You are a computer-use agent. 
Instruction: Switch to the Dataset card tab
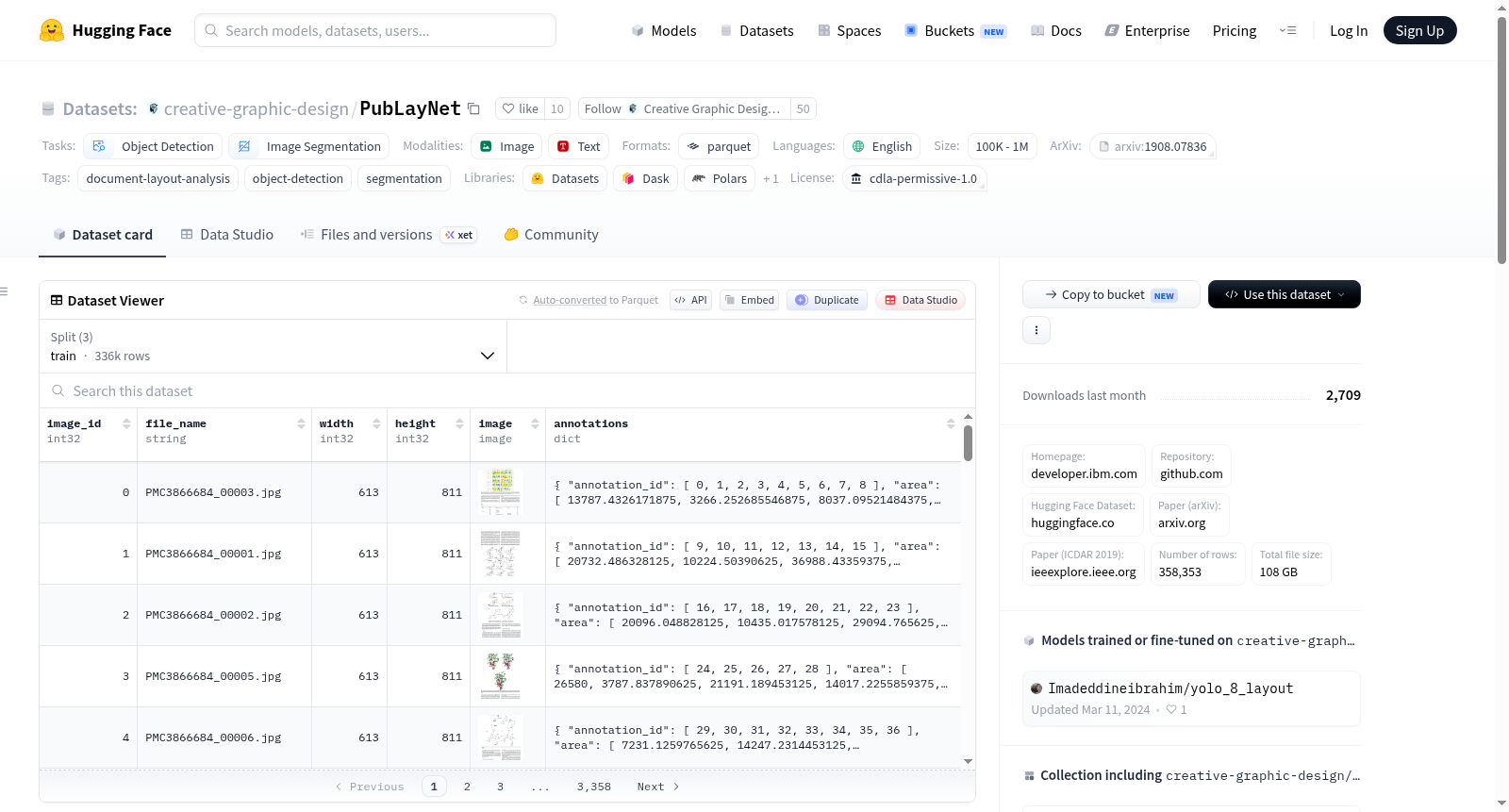102,235
